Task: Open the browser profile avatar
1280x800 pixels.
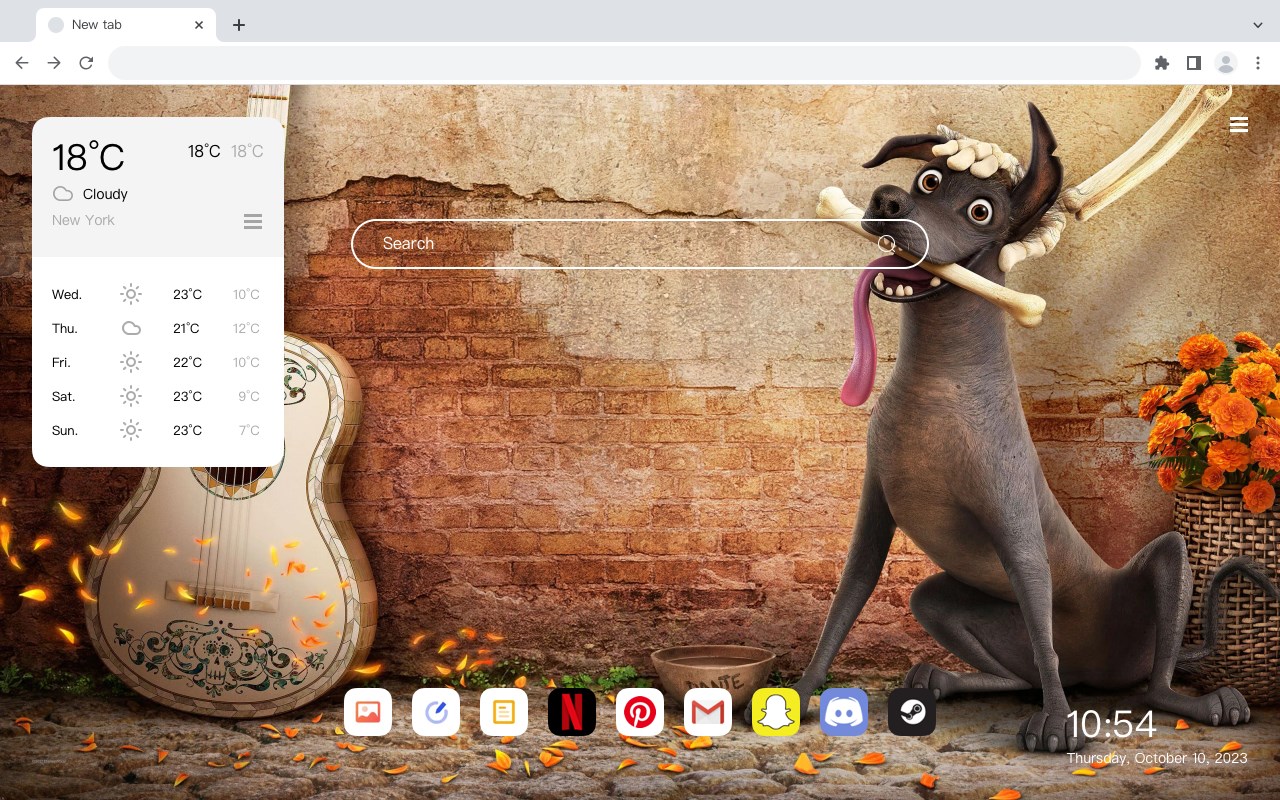Action: click(1226, 63)
